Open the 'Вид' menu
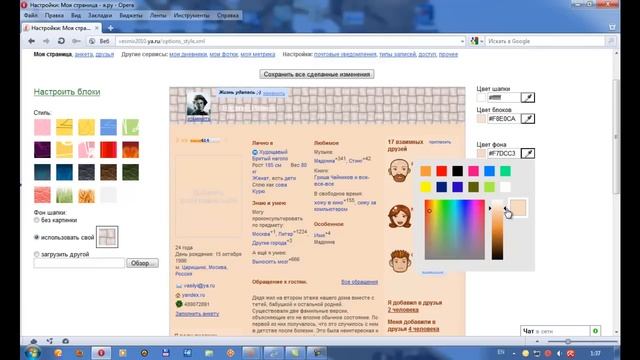Viewport: 640px width, 360px height. click(x=76, y=15)
